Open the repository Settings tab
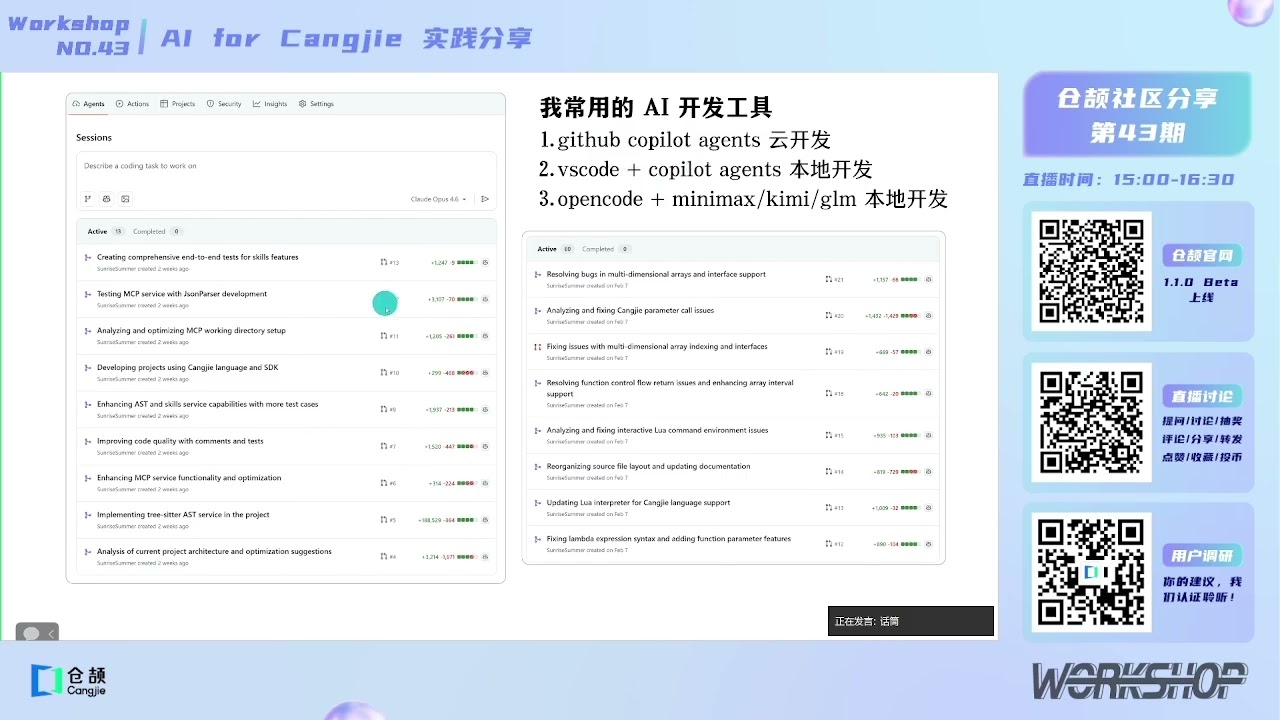Image resolution: width=1280 pixels, height=720 pixels. (x=316, y=104)
